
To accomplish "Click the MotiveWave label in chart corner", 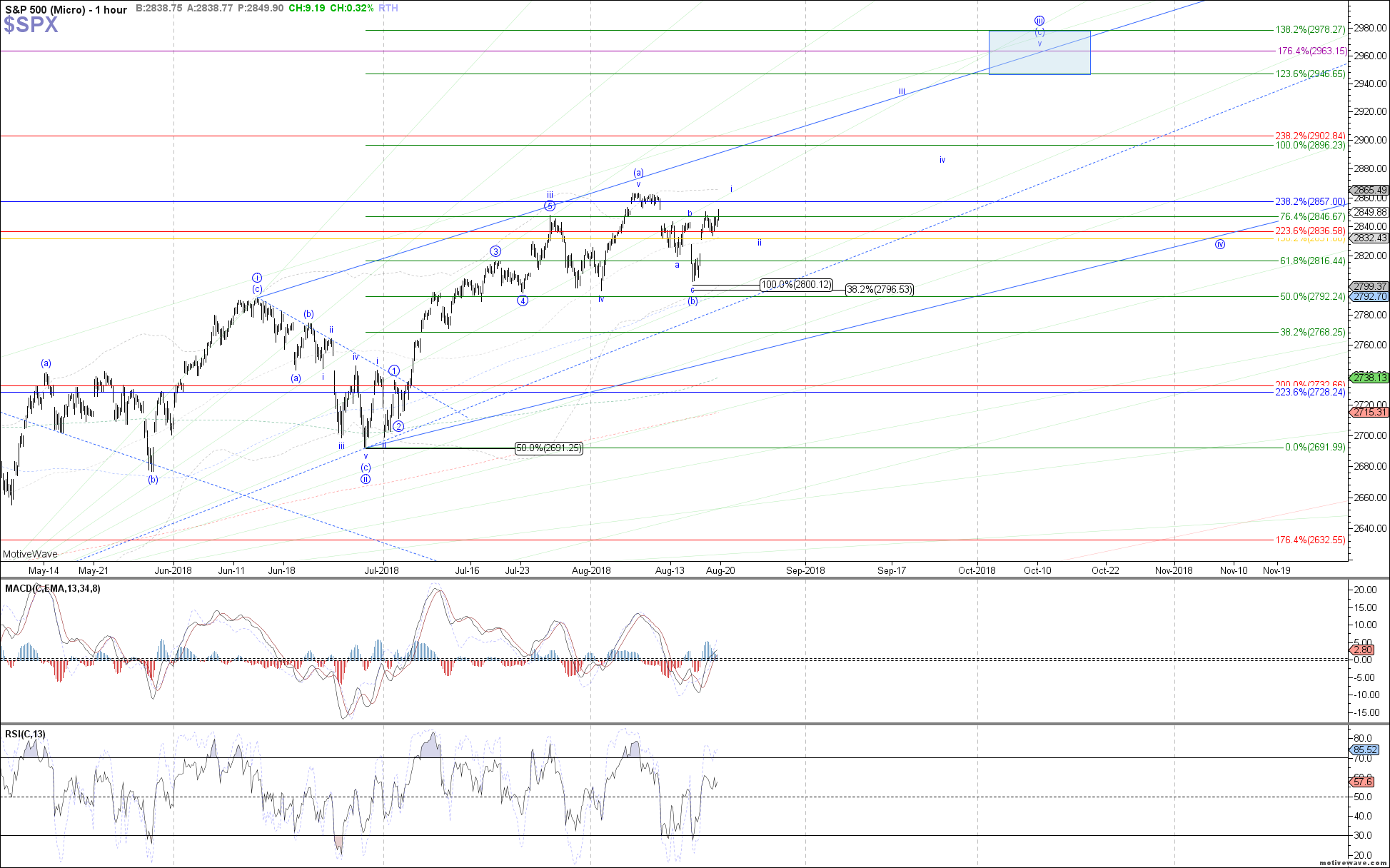I will [x=30, y=554].
